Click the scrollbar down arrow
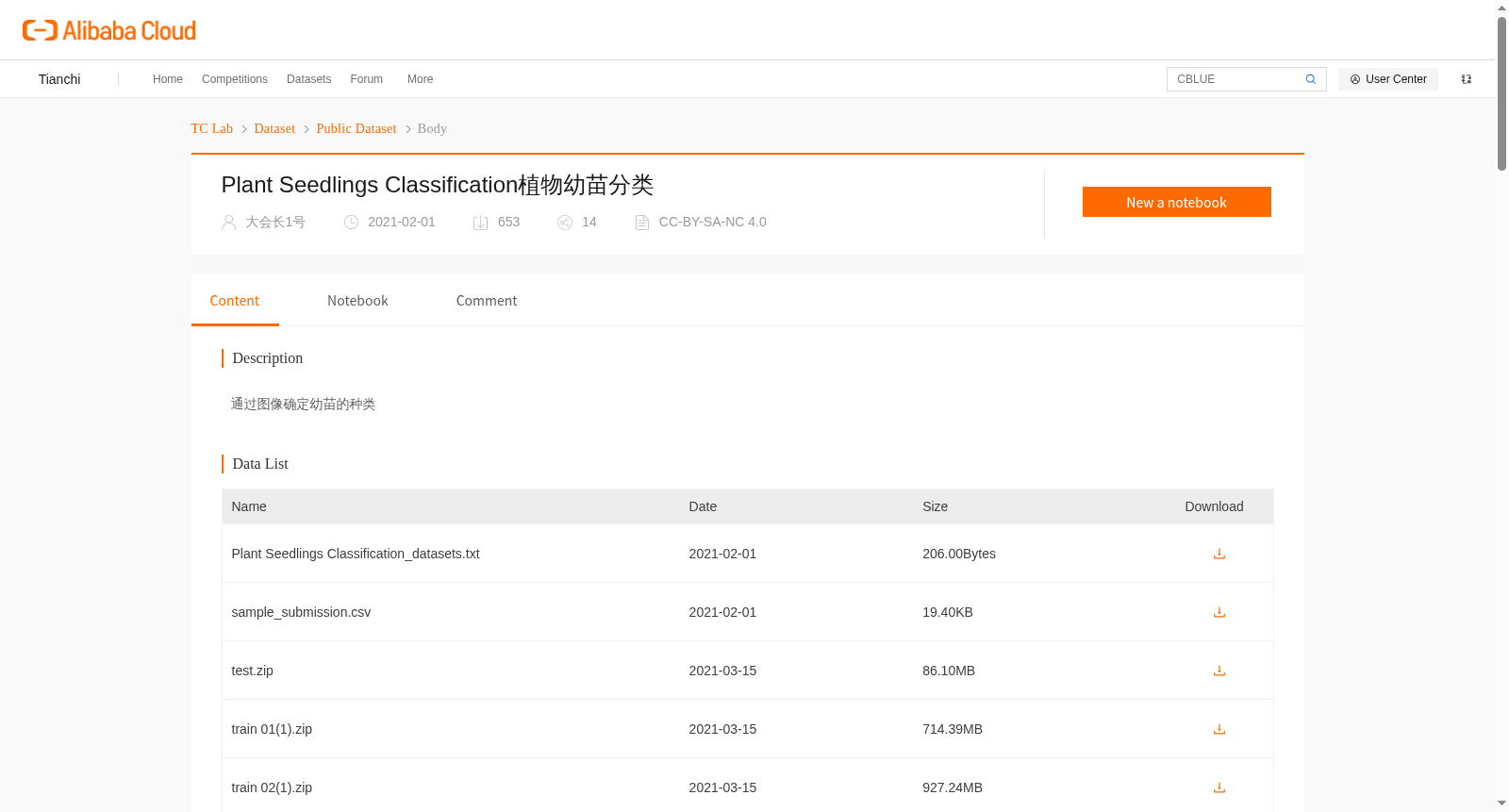The width and height of the screenshot is (1509, 812). pos(1501,804)
